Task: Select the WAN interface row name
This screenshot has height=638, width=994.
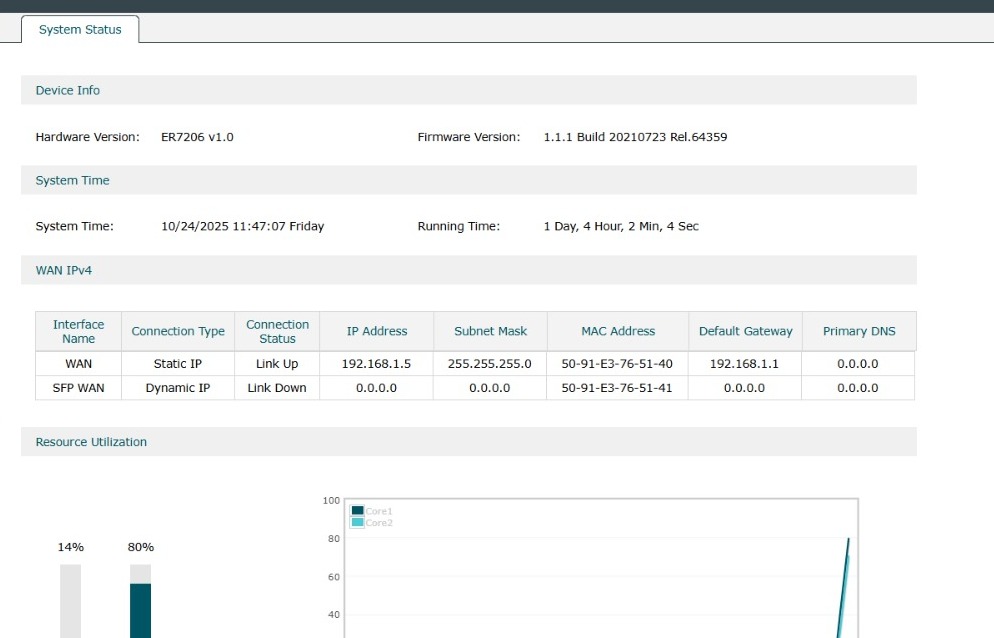Action: coord(78,364)
